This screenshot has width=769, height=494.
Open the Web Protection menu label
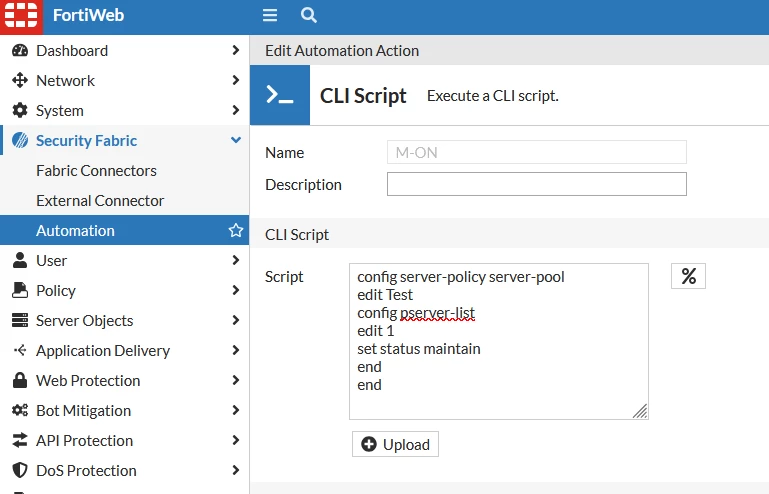[x=88, y=381]
